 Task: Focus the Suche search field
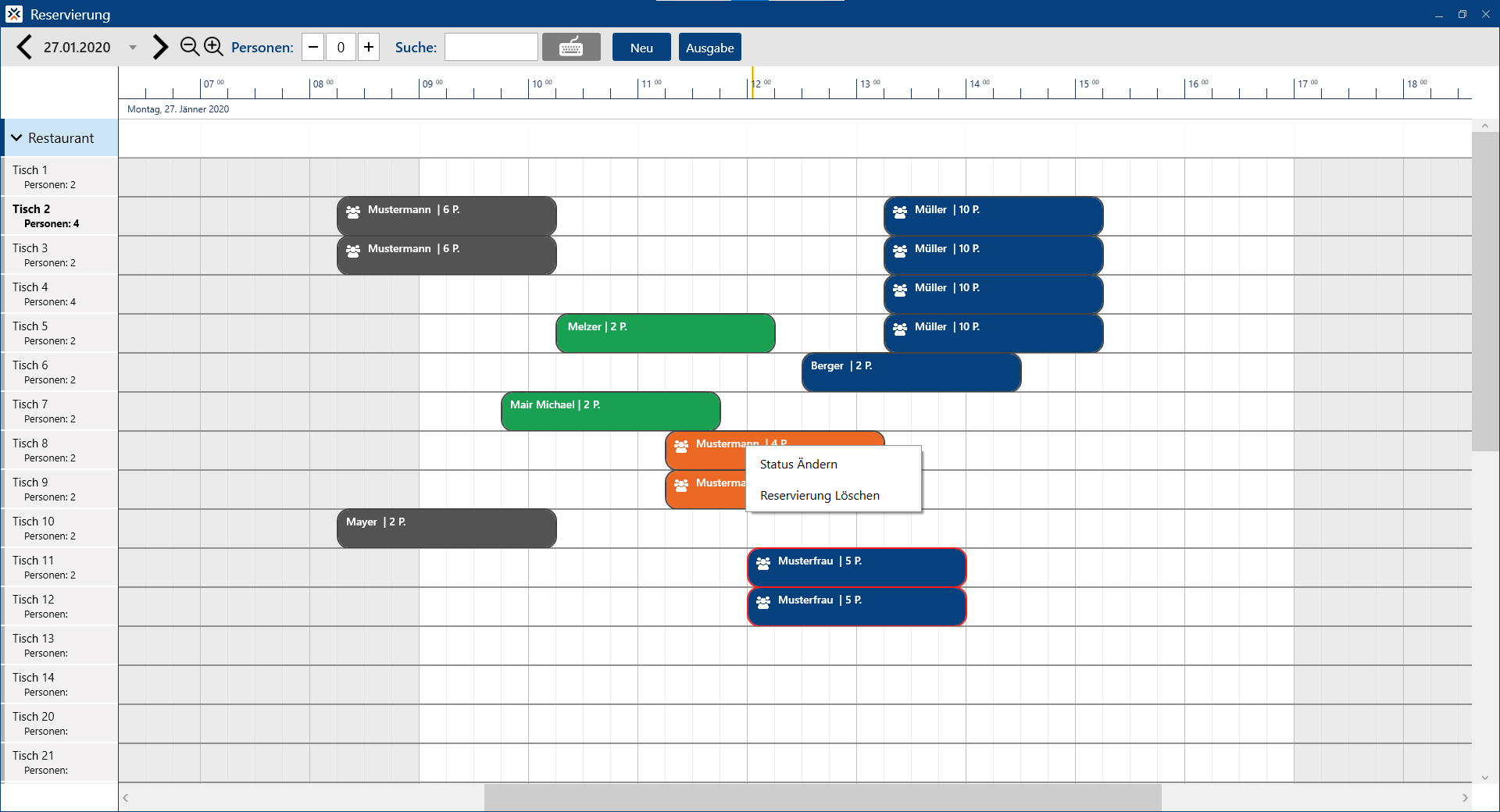(491, 47)
